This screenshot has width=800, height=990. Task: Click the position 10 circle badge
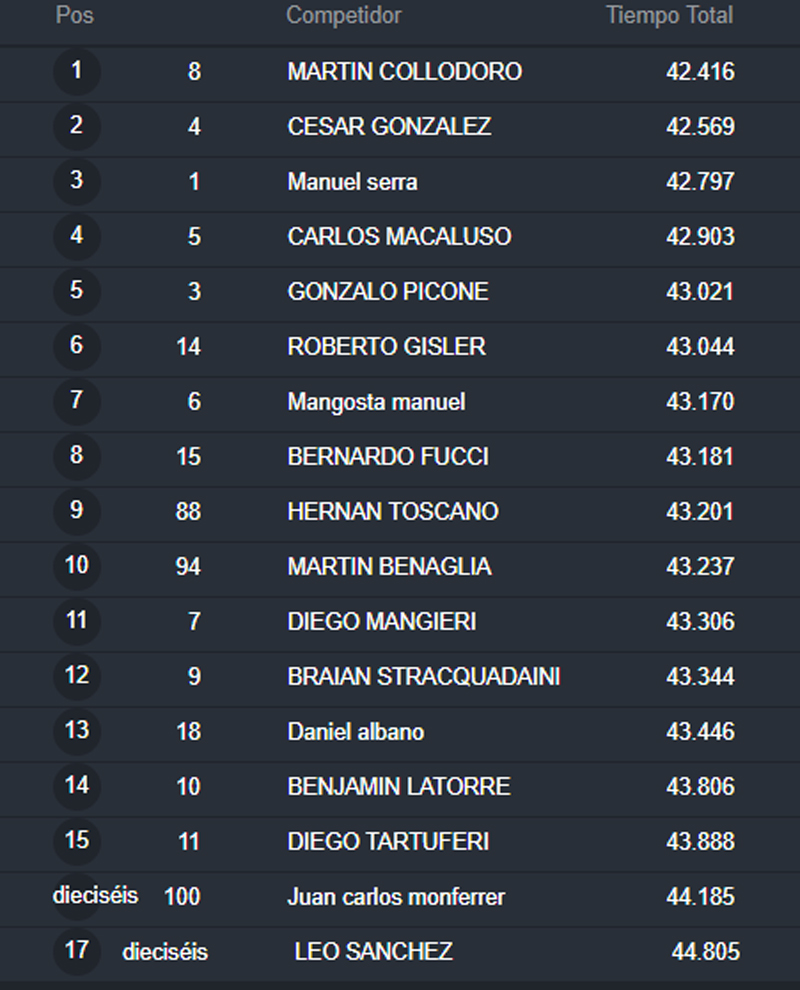coord(76,566)
